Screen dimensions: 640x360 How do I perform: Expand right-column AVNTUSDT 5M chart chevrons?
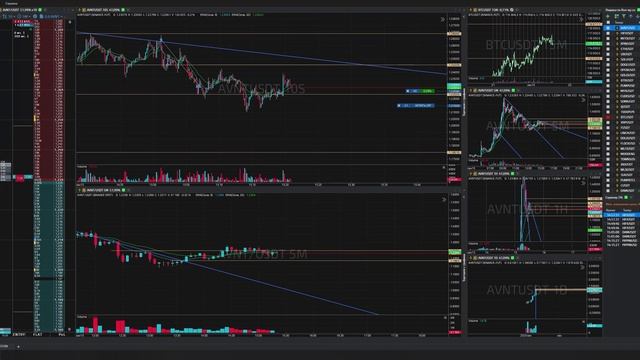coord(584,100)
